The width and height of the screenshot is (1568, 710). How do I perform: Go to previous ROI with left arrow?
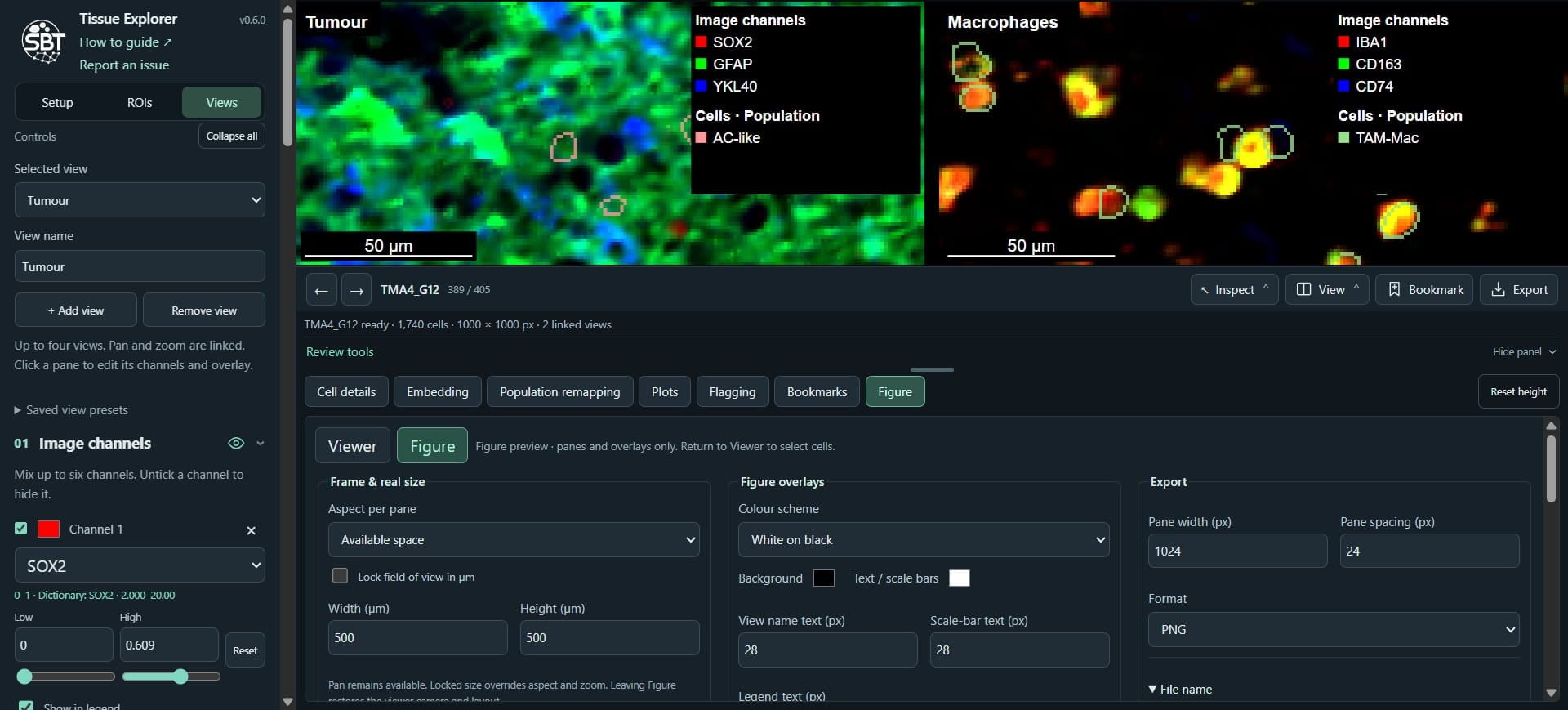[x=322, y=290]
